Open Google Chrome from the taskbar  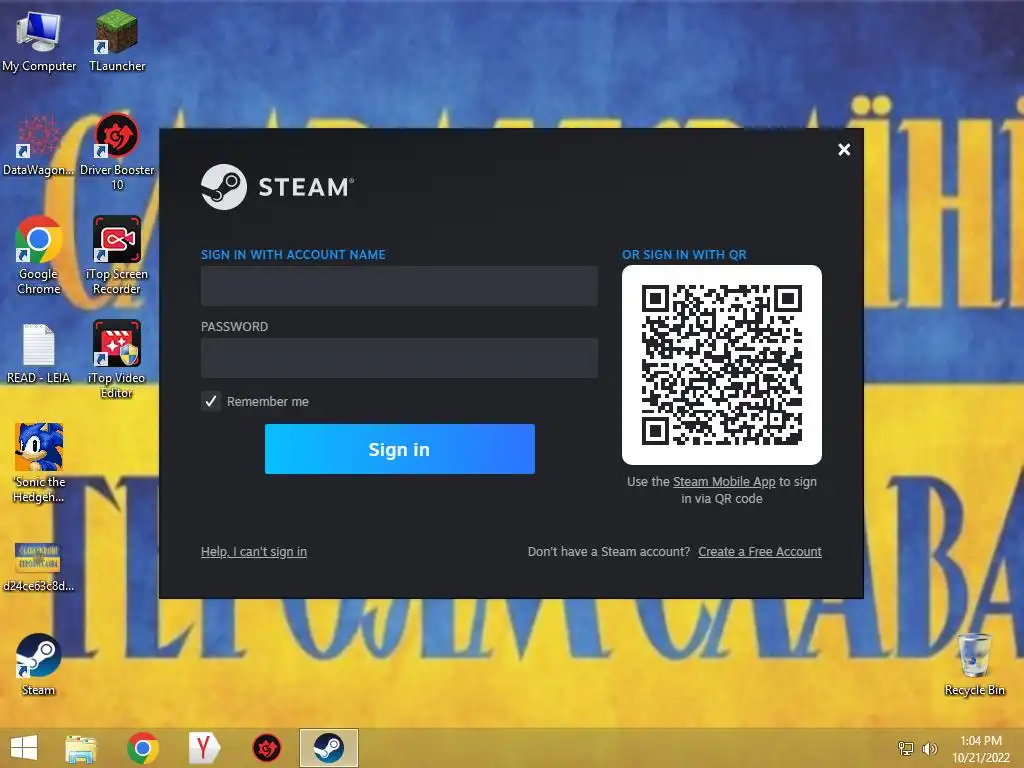142,748
